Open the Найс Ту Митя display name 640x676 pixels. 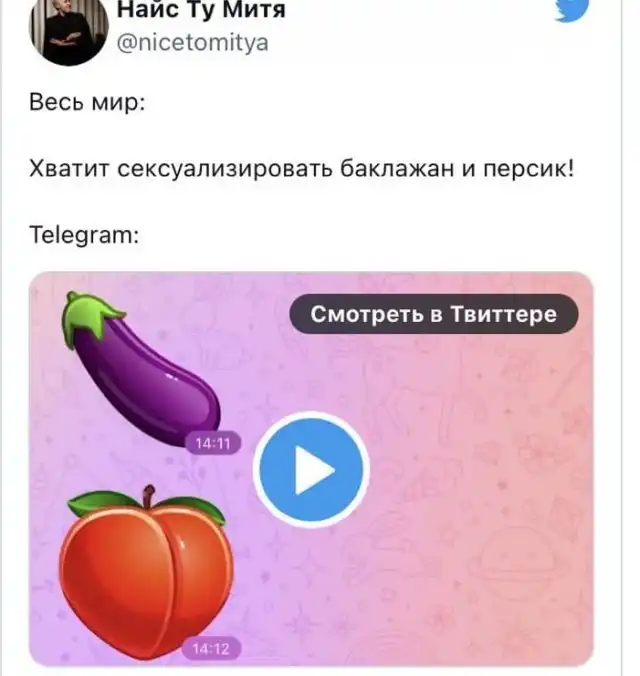201,9
